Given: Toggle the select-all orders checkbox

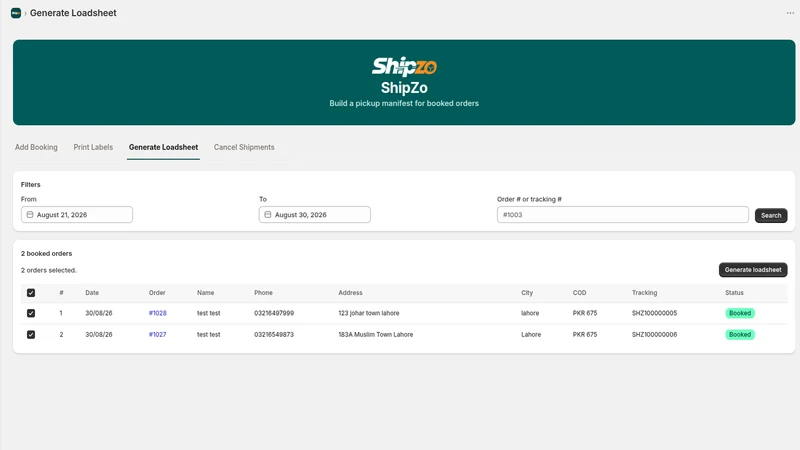Looking at the screenshot, I should (31, 293).
